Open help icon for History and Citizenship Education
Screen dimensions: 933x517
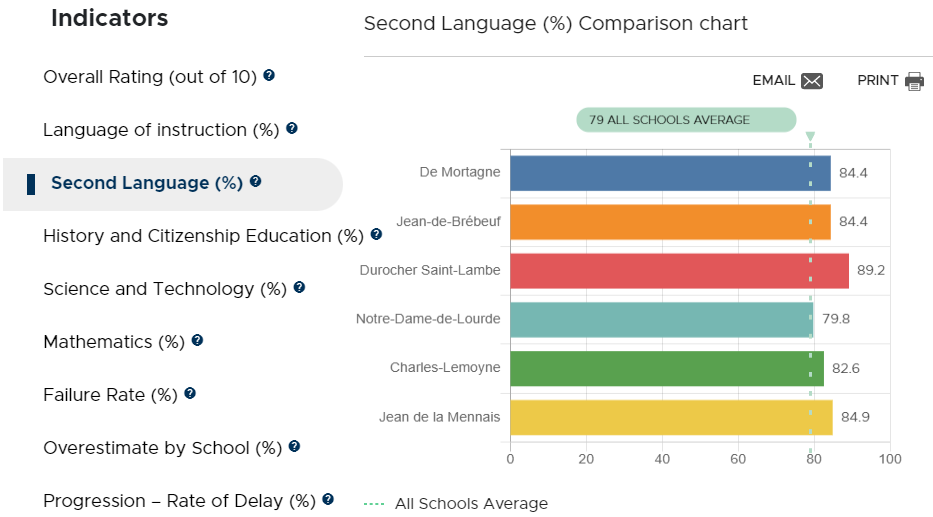tap(376, 234)
